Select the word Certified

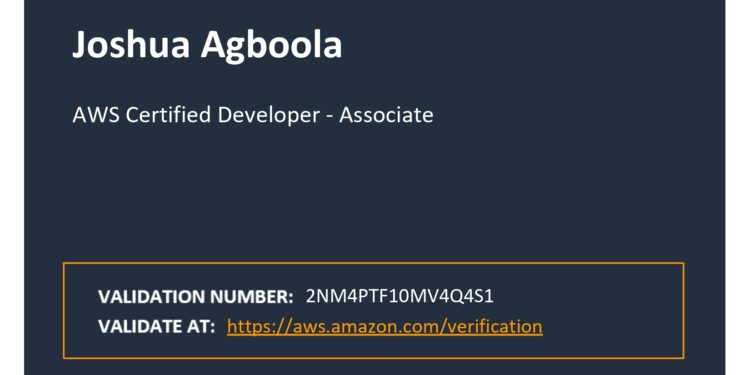click(x=168, y=115)
